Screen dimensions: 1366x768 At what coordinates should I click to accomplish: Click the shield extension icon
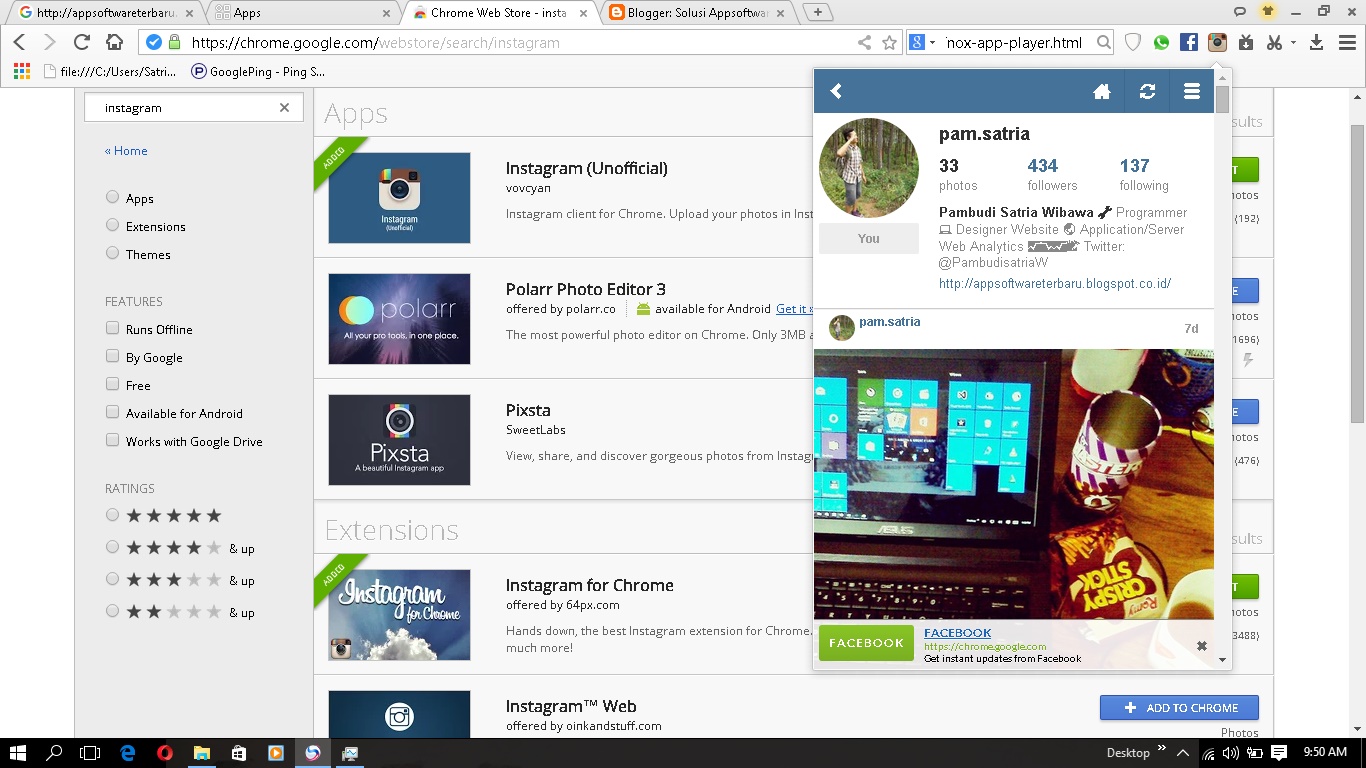1133,42
